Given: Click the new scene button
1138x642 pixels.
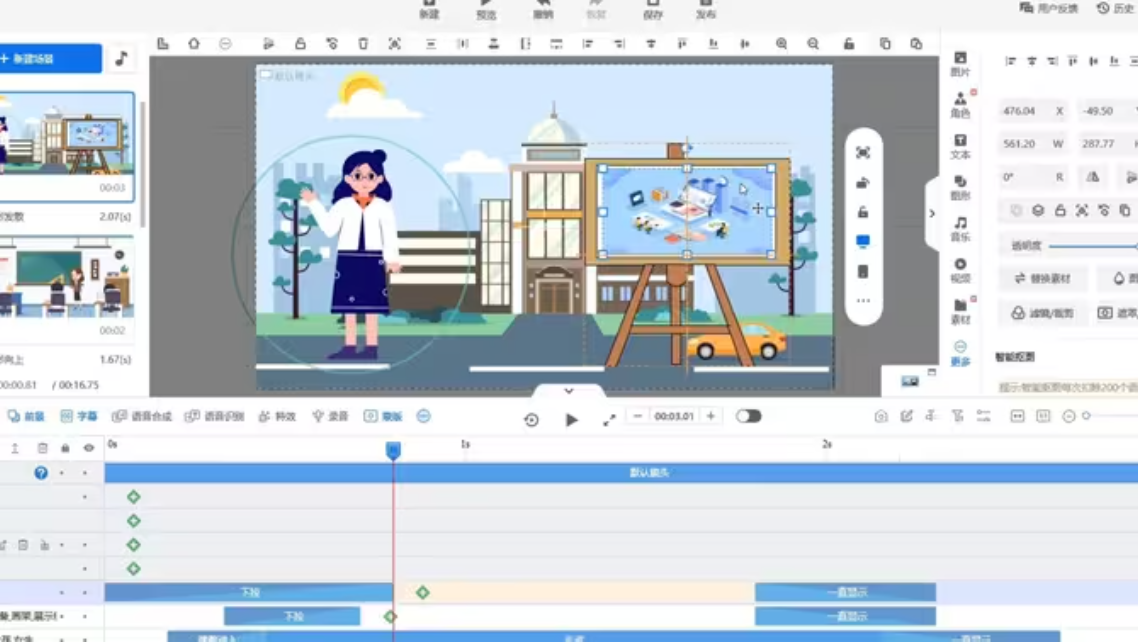Looking at the screenshot, I should point(49,59).
